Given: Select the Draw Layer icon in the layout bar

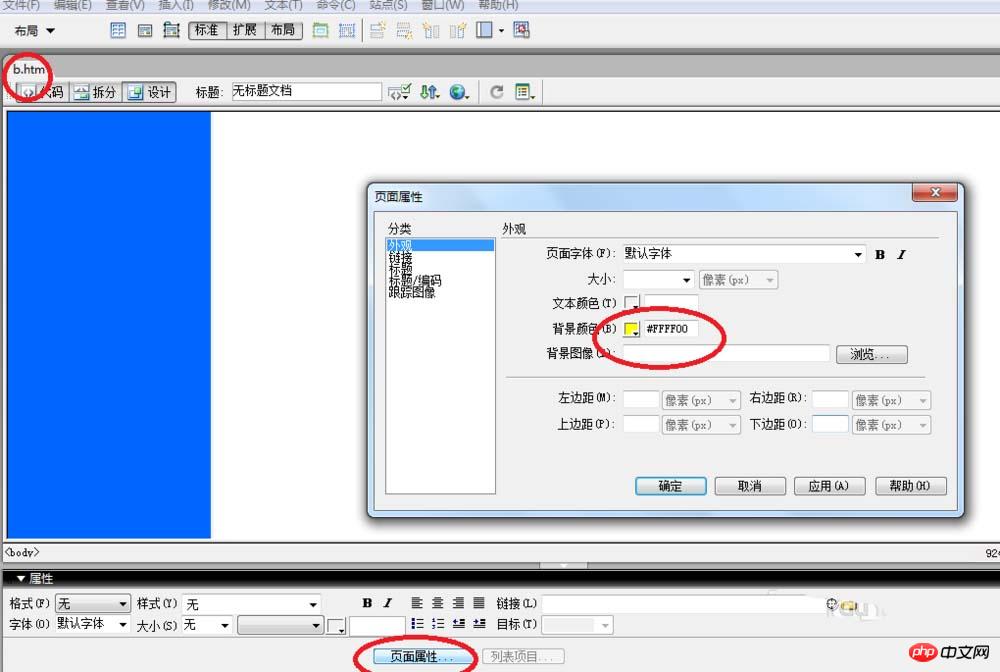Looking at the screenshot, I should [171, 30].
